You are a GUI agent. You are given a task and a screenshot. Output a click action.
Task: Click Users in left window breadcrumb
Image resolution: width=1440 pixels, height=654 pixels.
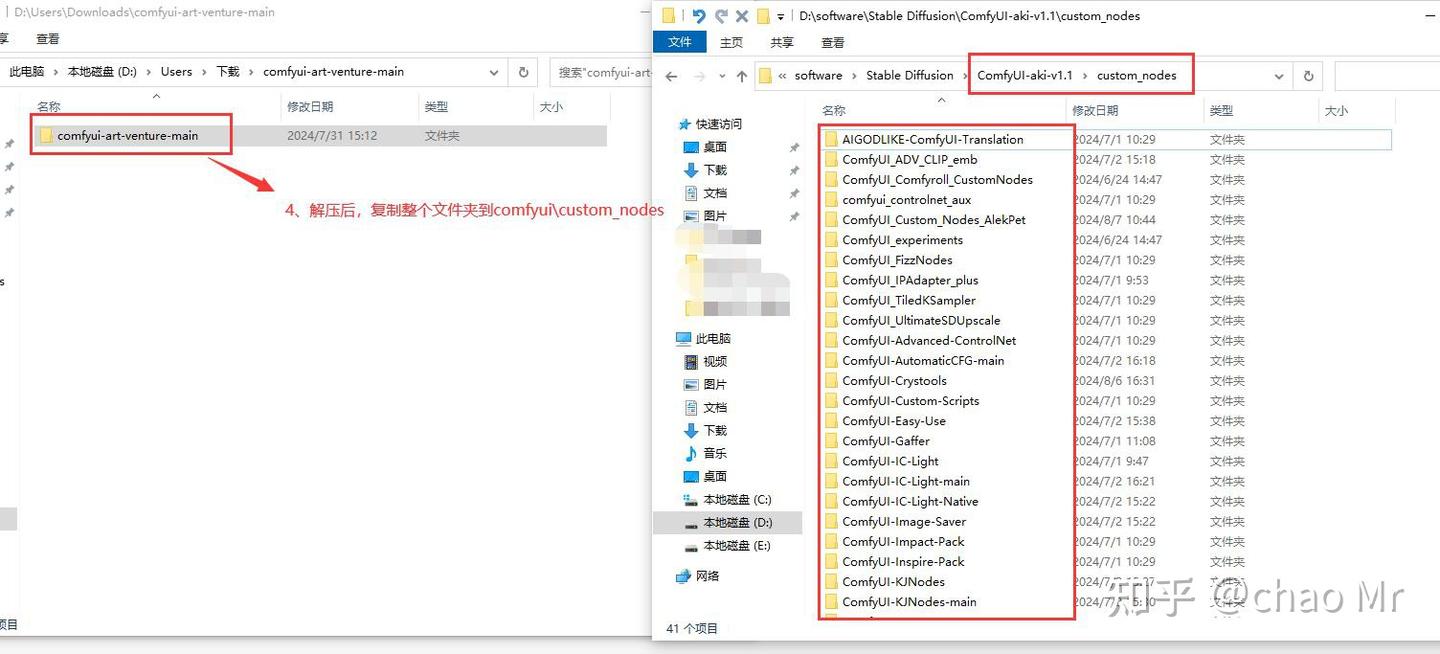point(176,72)
